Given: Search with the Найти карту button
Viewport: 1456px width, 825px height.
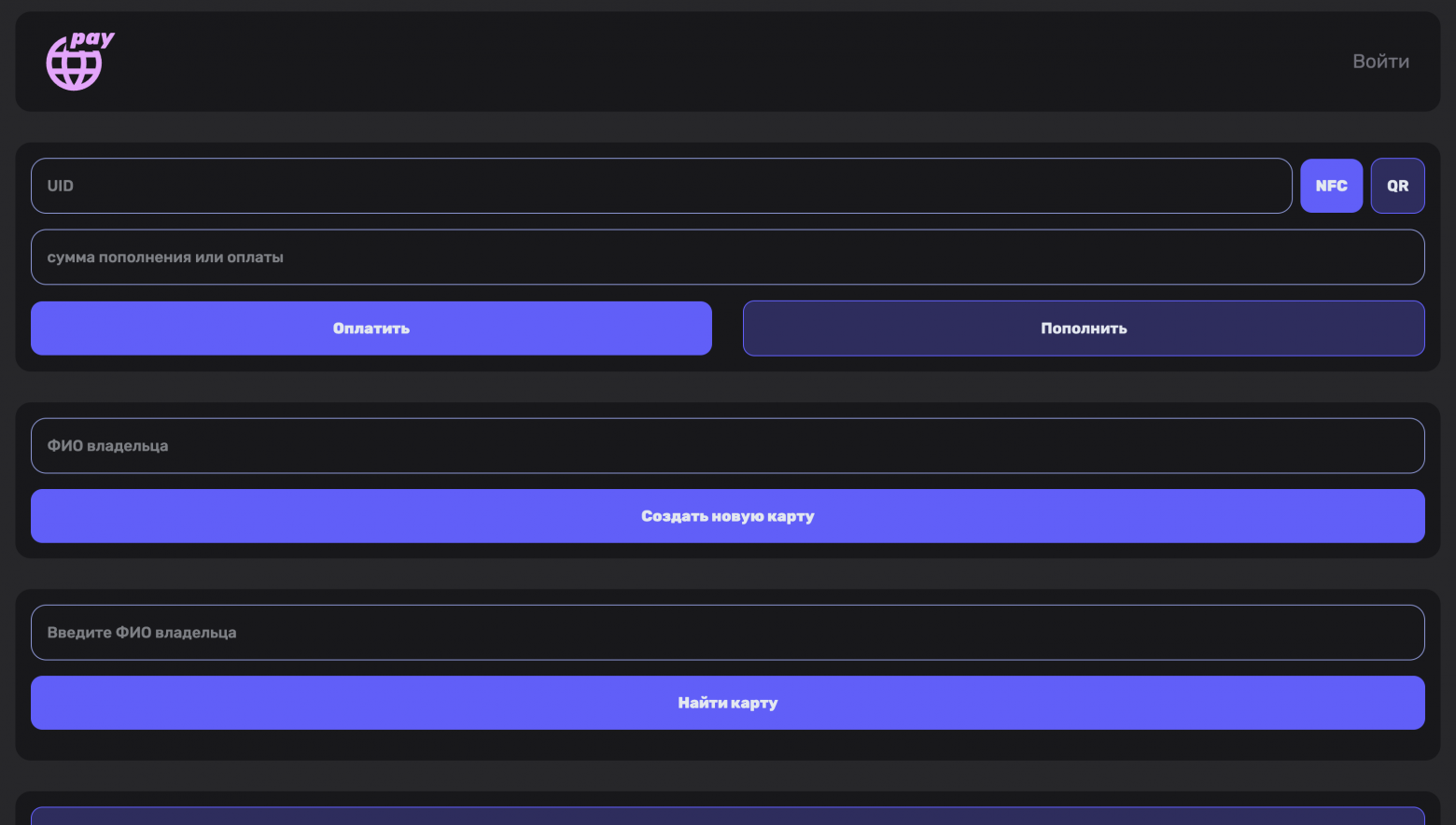Looking at the screenshot, I should point(728,703).
